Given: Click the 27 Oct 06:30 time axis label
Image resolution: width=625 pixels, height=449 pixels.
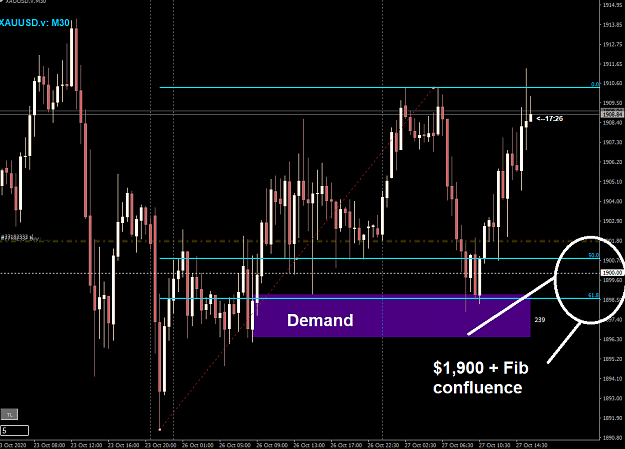Looking at the screenshot, I should [x=457, y=445].
